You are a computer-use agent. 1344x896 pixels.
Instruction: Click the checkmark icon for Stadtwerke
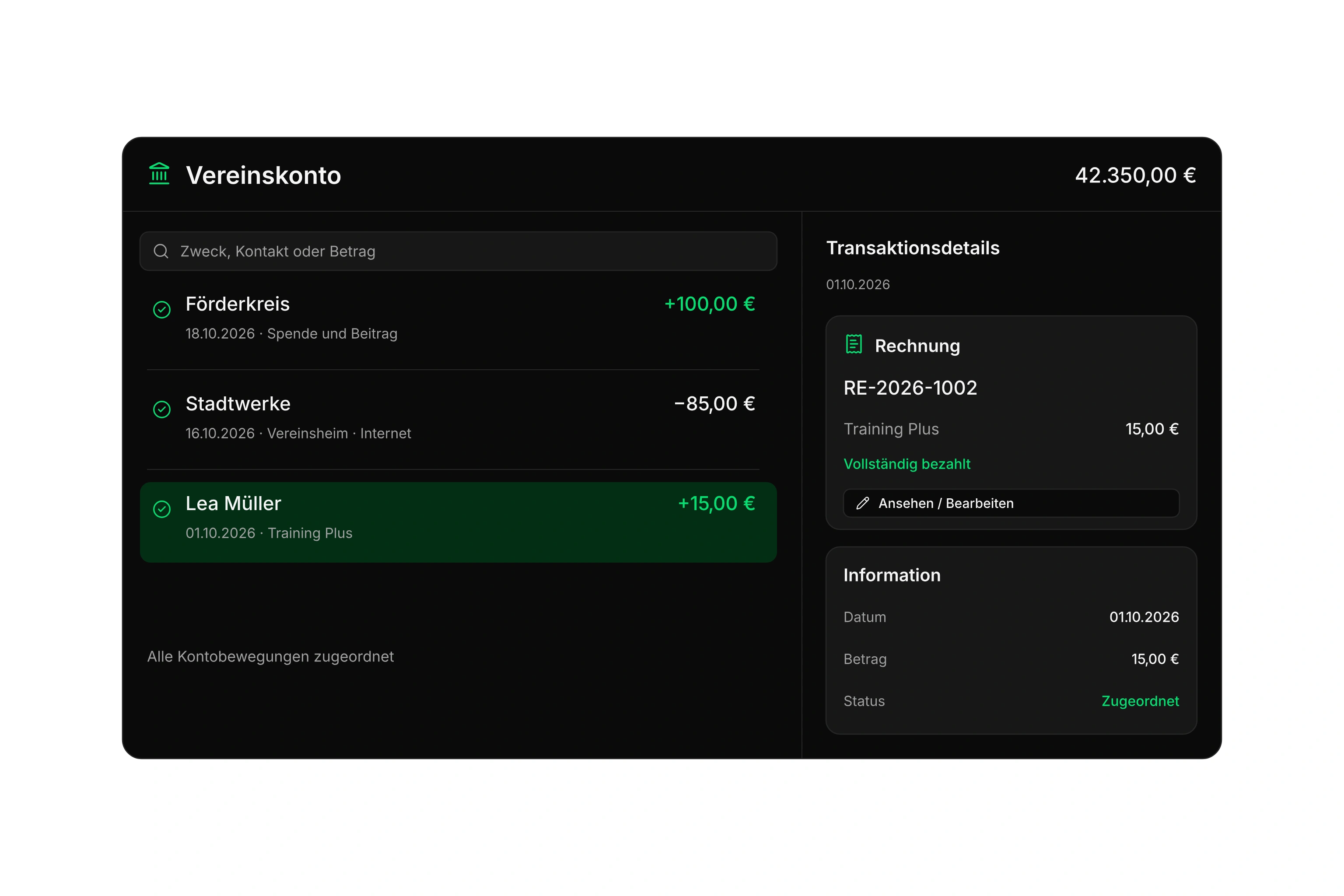click(162, 409)
